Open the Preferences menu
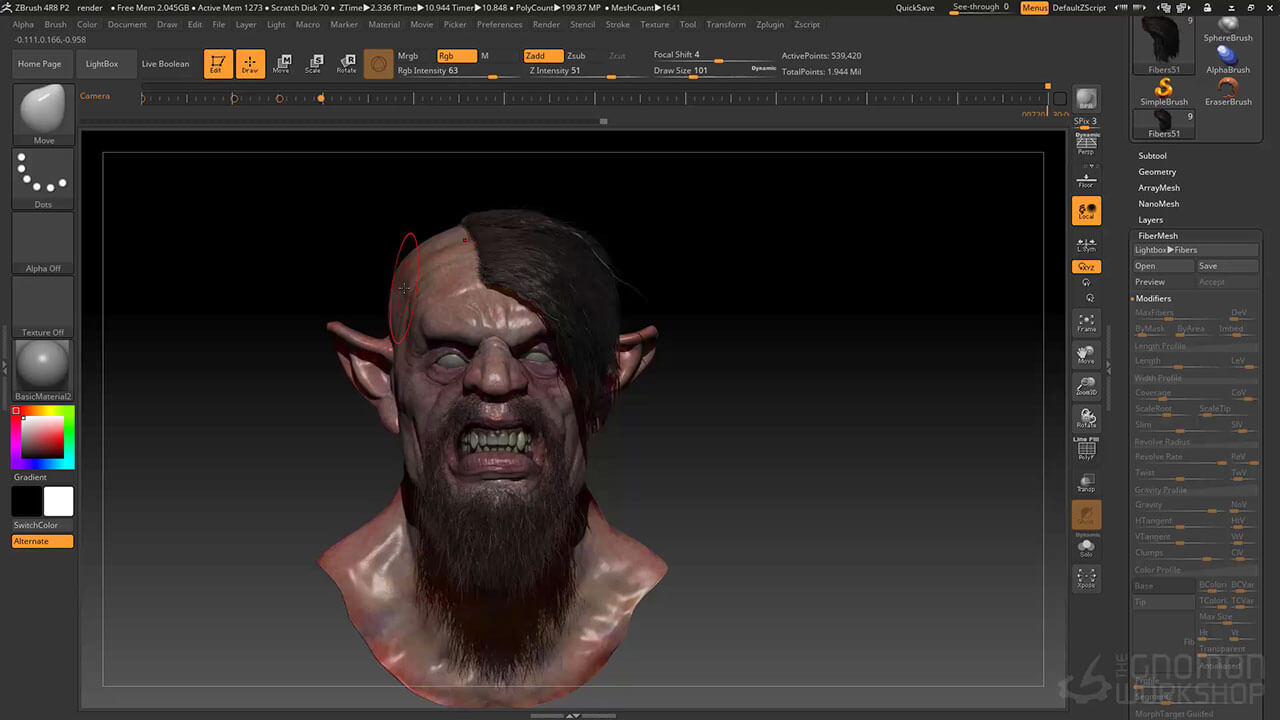Viewport: 1280px width, 720px height. (x=499, y=24)
